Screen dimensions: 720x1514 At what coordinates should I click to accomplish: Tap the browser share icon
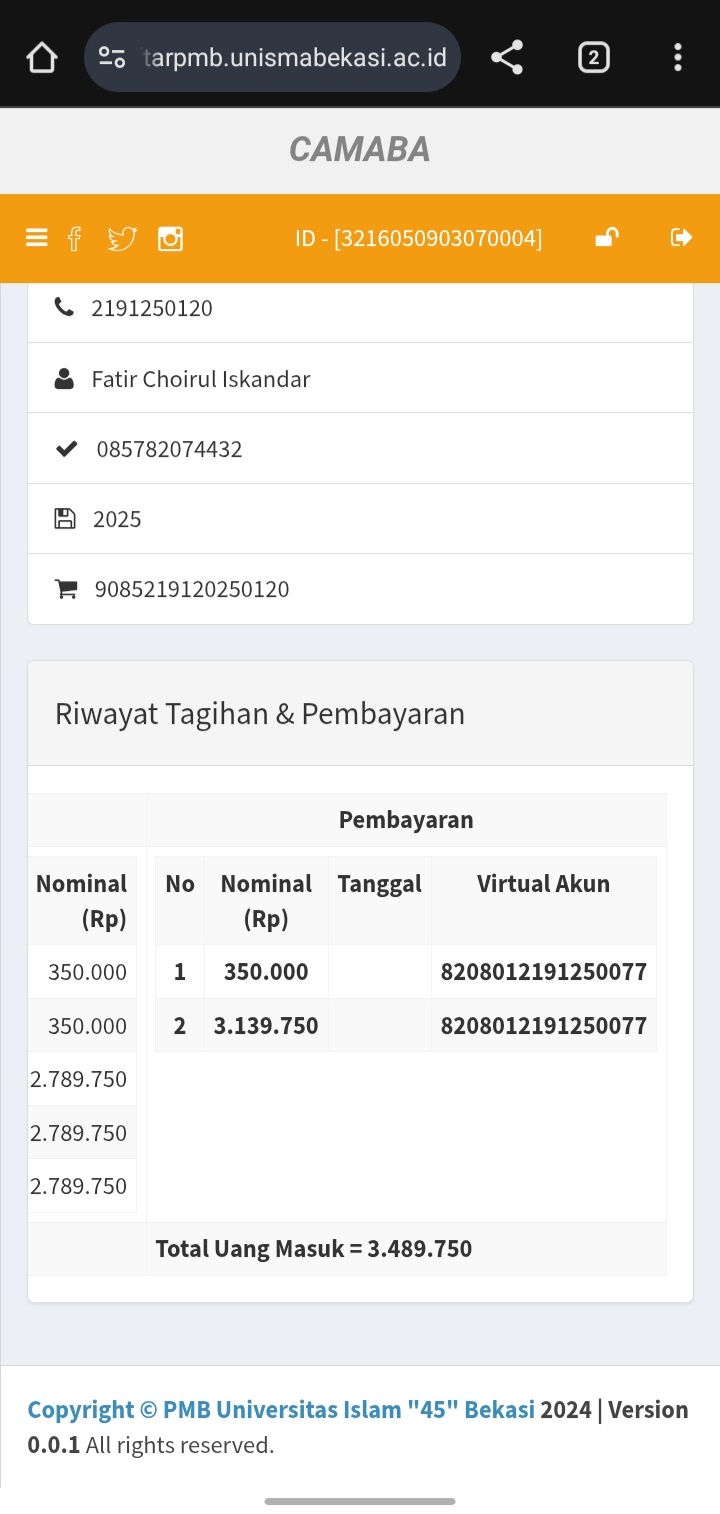click(x=507, y=58)
